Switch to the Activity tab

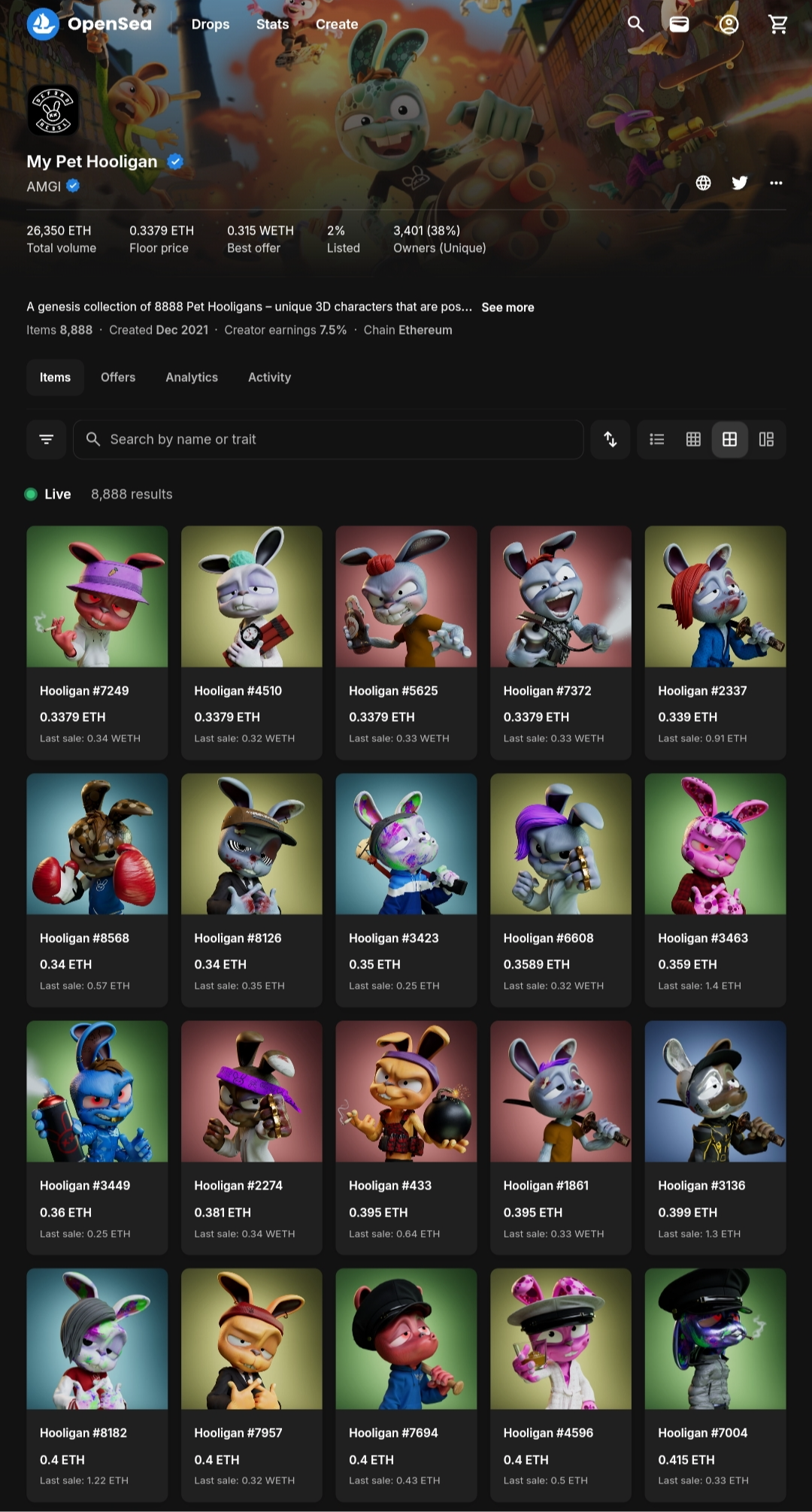click(x=269, y=377)
